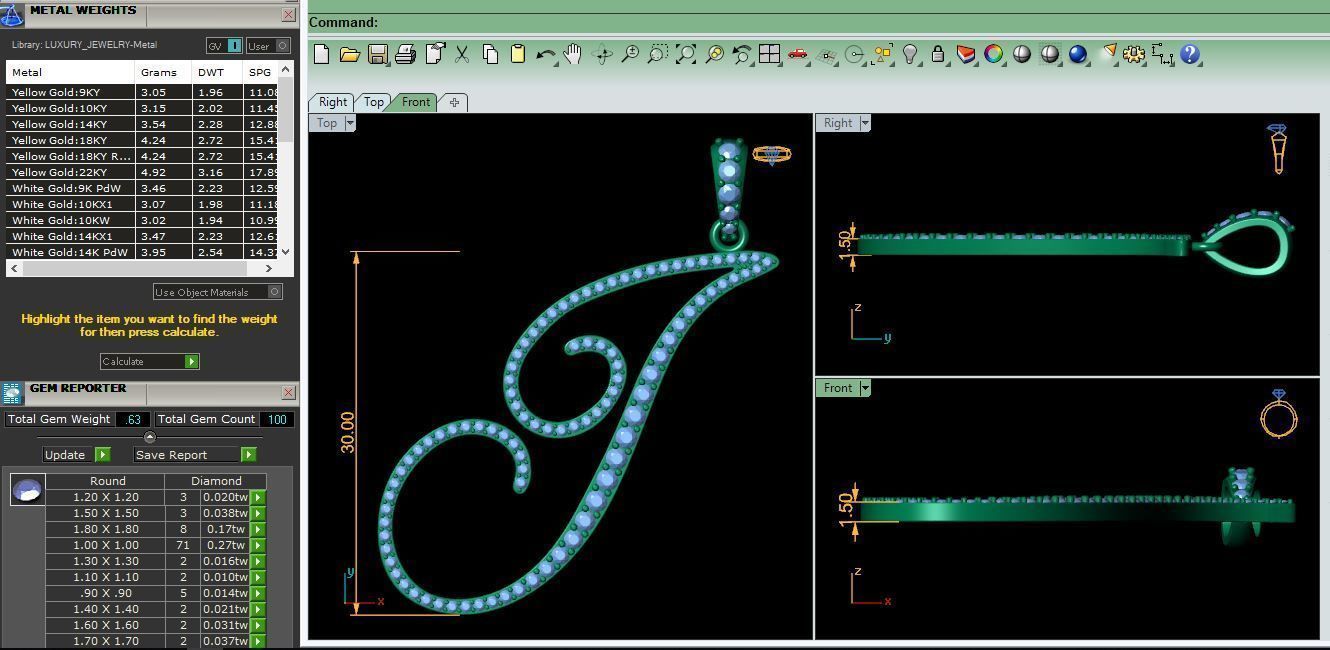This screenshot has width=1330, height=650.
Task: Open Options via the gear icon
Action: 1134,54
